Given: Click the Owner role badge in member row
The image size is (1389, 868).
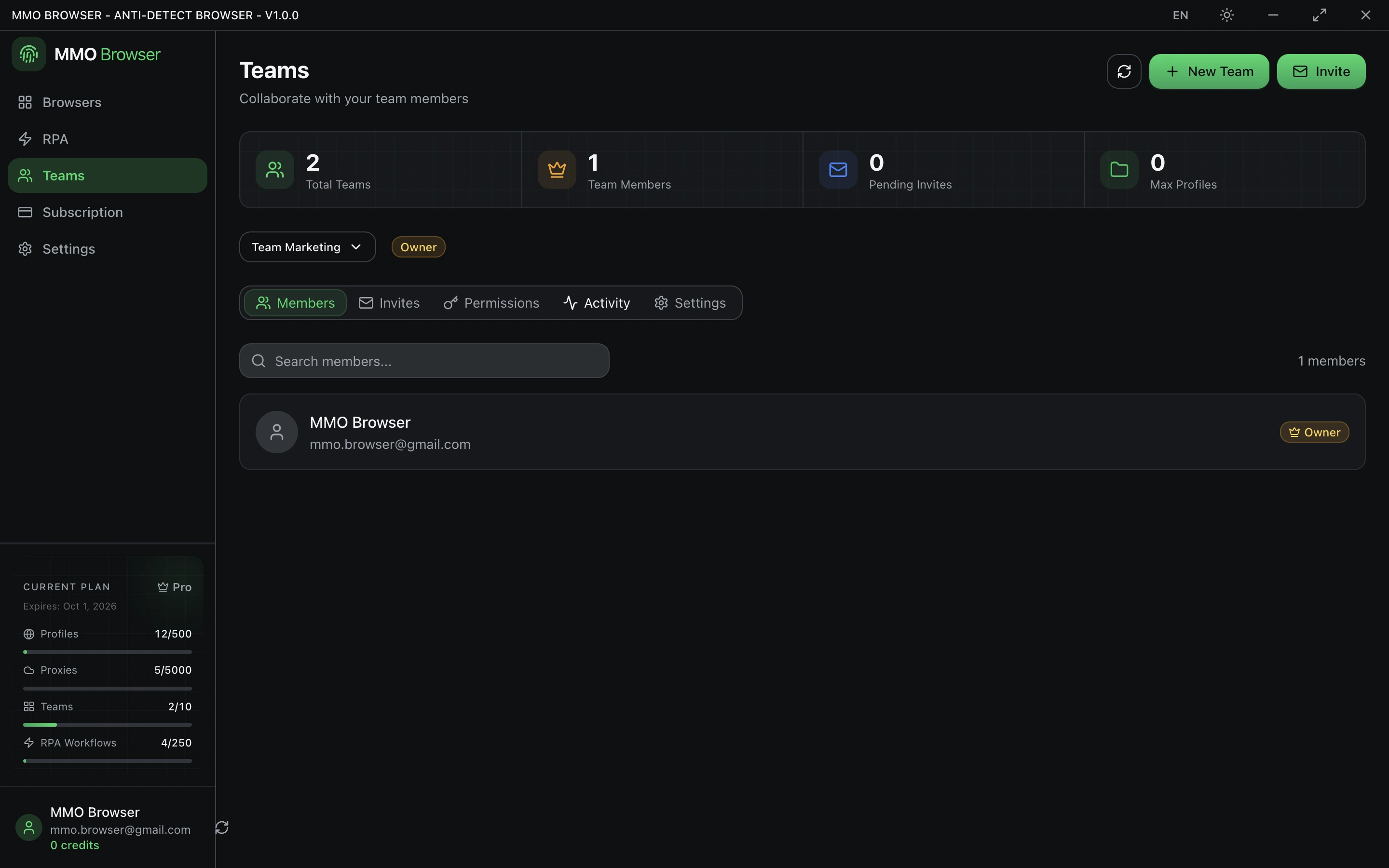Looking at the screenshot, I should point(1314,432).
